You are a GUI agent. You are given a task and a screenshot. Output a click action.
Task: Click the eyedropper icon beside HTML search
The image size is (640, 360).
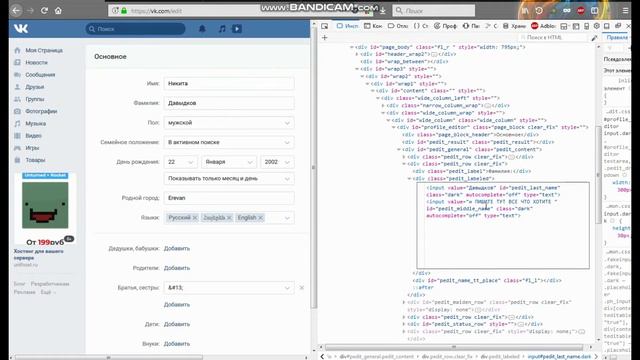pyautogui.click(x=594, y=38)
